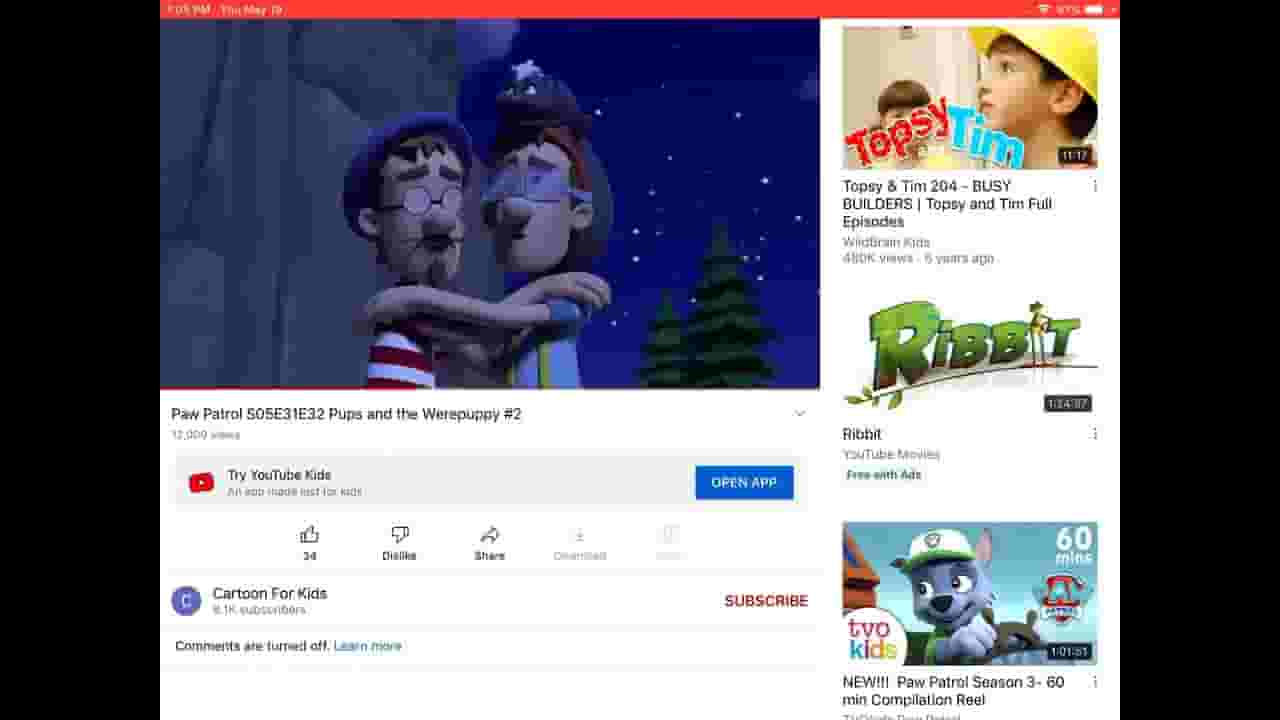This screenshot has width=1280, height=720.
Task: Click 'Try YouTube Kids' banner text
Action: pyautogui.click(x=279, y=475)
